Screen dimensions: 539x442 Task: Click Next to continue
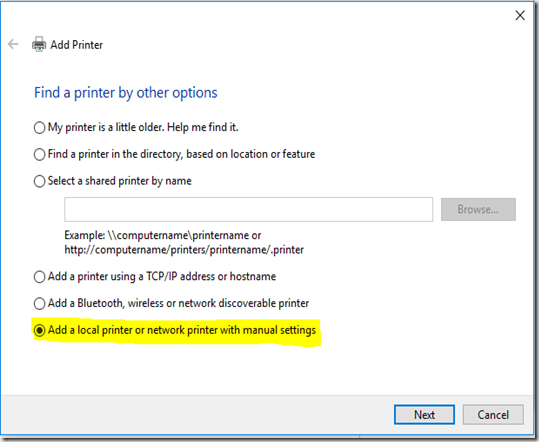pos(424,415)
